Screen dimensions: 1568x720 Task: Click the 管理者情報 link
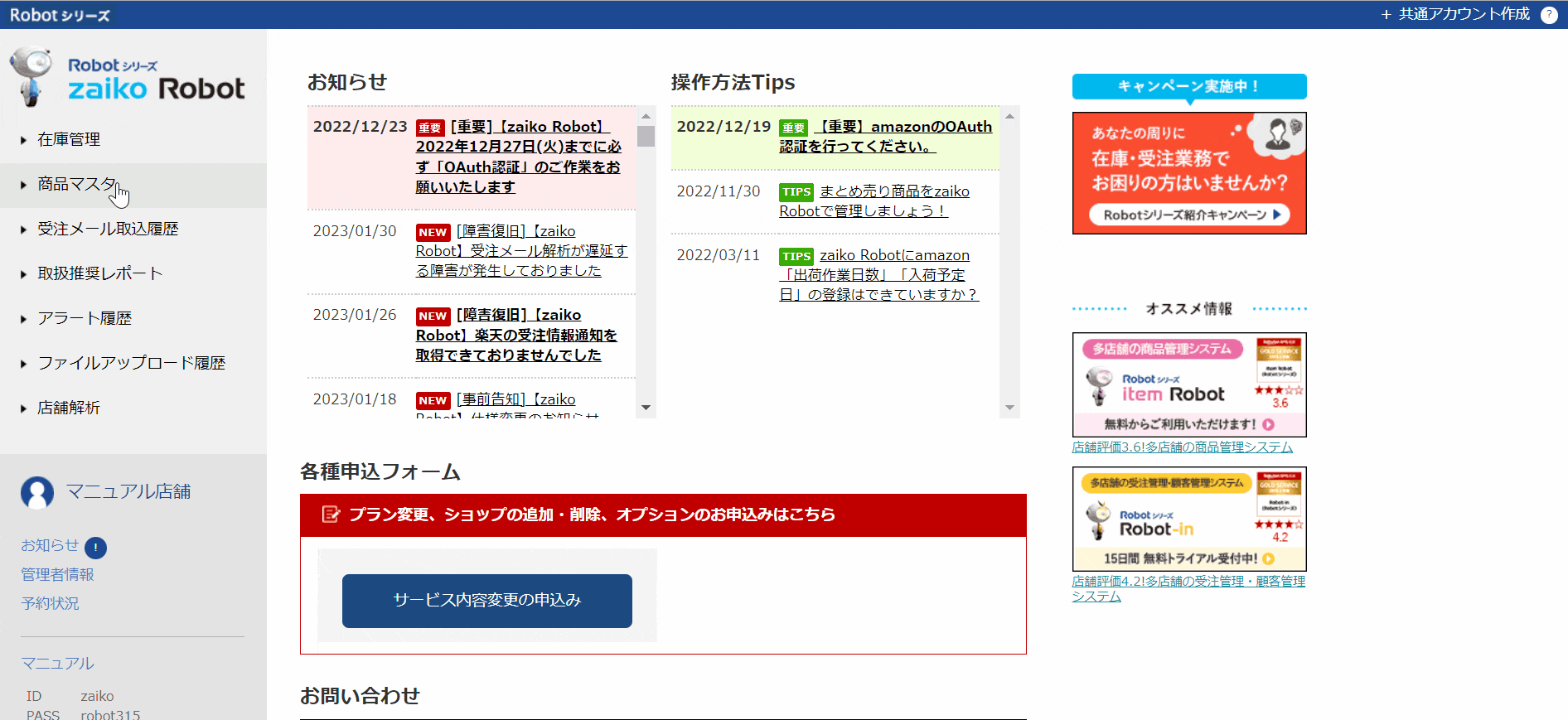pyautogui.click(x=57, y=575)
